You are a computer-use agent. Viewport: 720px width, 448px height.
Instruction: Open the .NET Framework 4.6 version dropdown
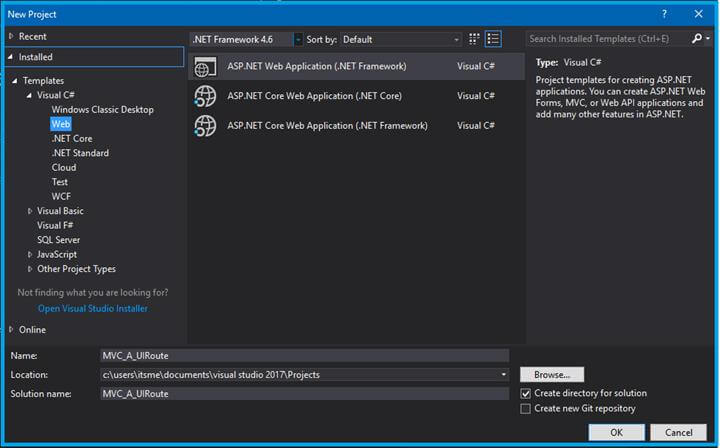tap(246, 39)
